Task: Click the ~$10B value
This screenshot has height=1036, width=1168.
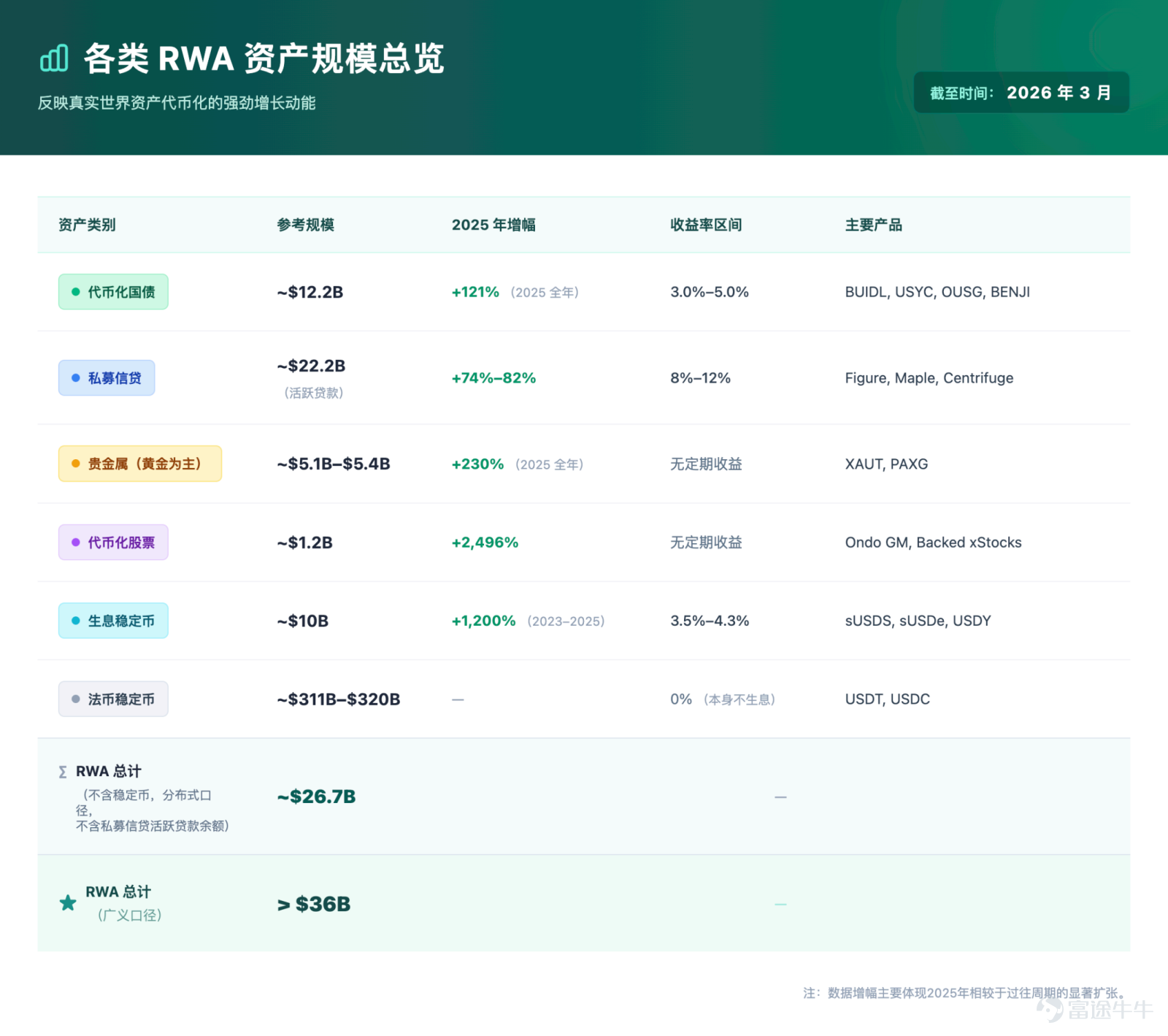Action: coord(303,621)
